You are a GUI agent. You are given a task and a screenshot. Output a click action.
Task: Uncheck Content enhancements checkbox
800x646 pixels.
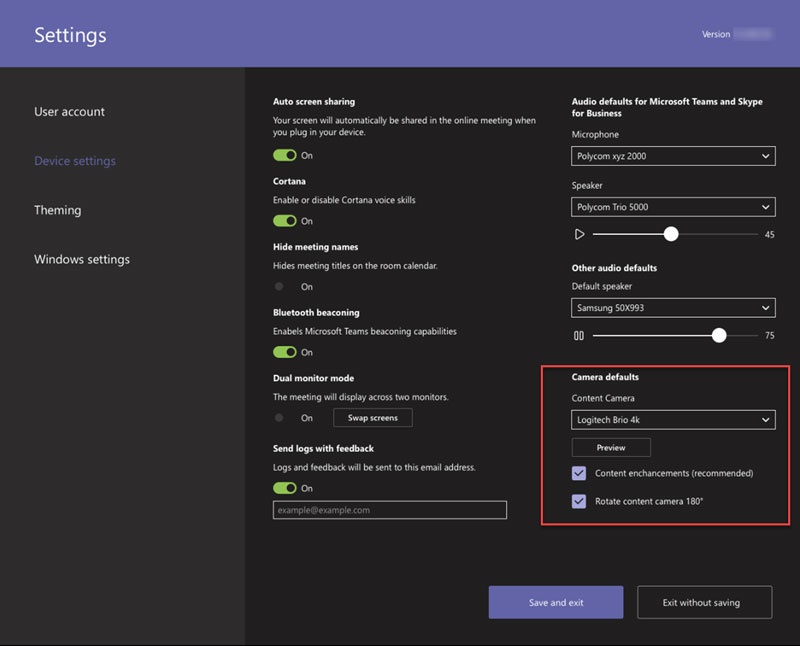pos(579,473)
